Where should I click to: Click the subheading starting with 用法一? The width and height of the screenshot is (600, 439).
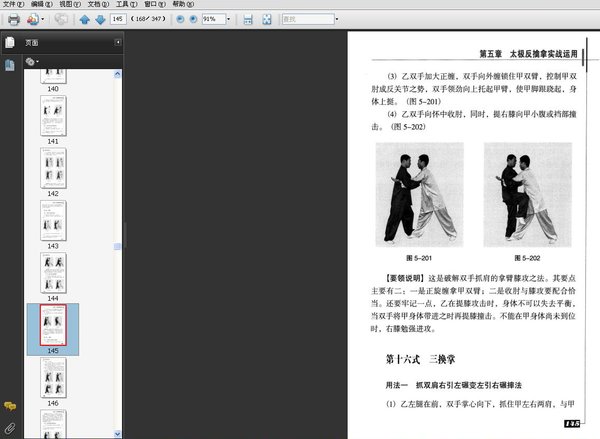(x=453, y=385)
